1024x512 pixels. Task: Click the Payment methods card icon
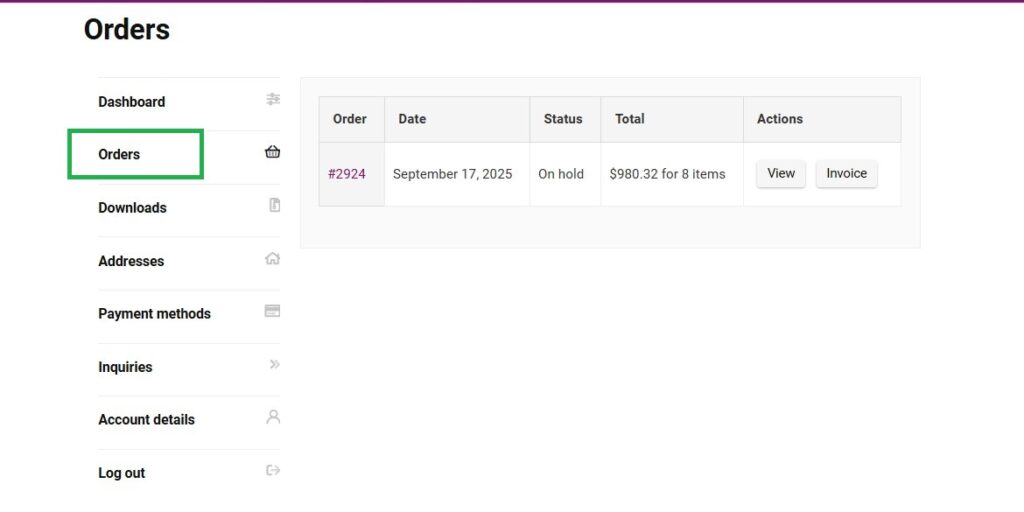272,311
